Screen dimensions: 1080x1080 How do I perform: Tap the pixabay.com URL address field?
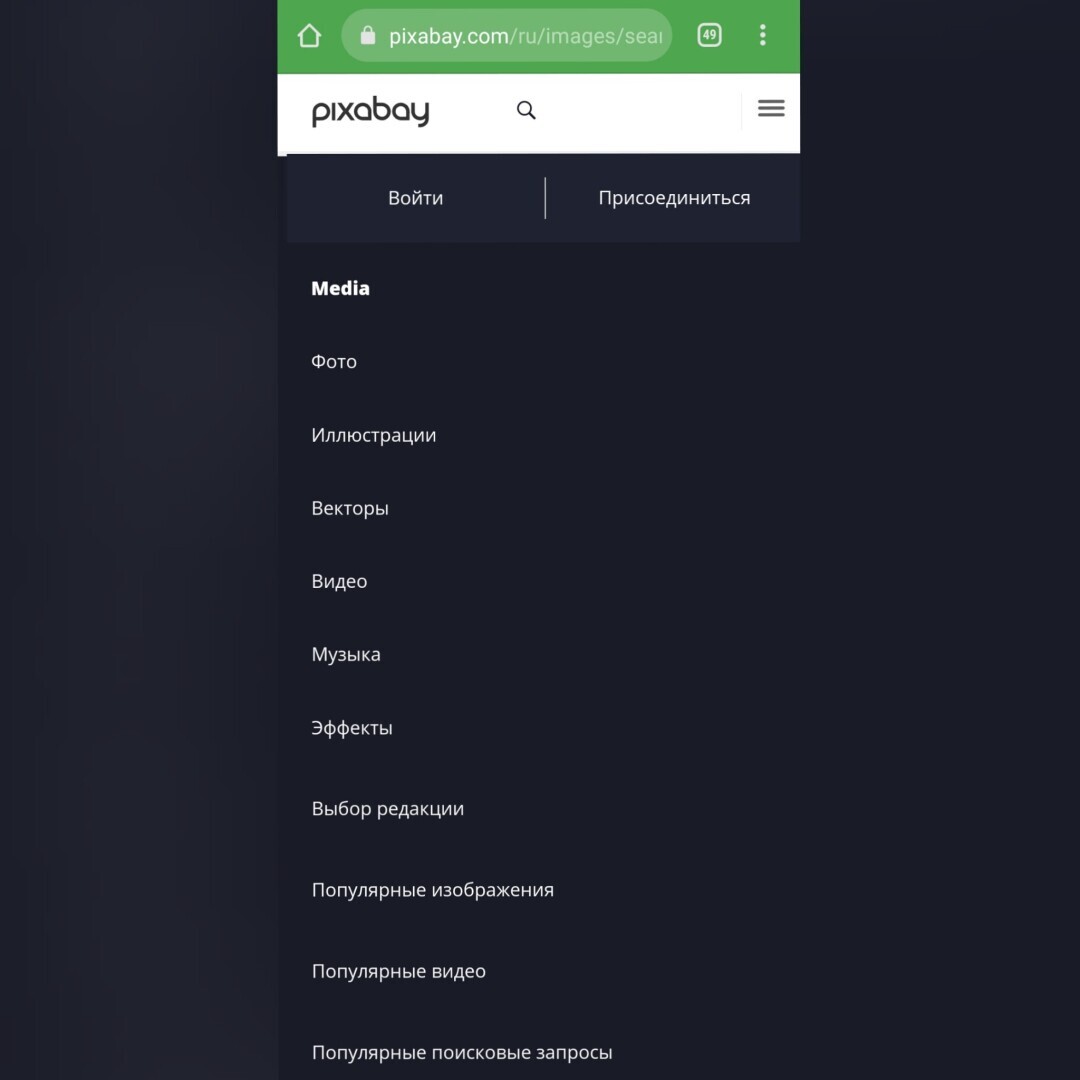[x=506, y=35]
